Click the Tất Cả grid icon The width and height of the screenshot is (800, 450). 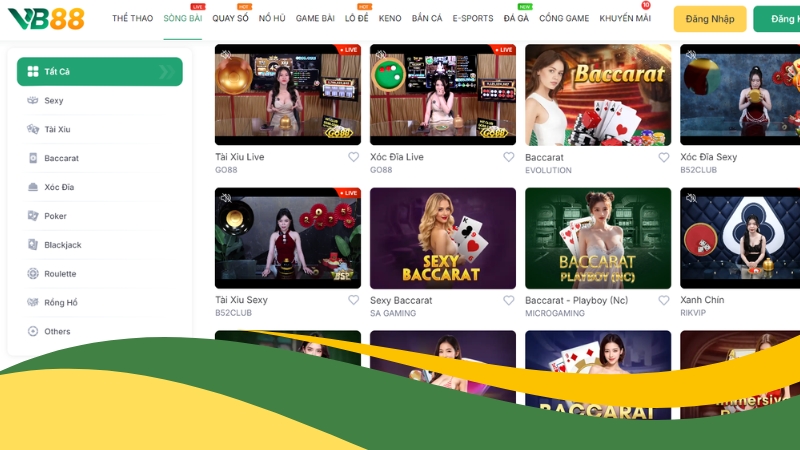click(x=33, y=71)
